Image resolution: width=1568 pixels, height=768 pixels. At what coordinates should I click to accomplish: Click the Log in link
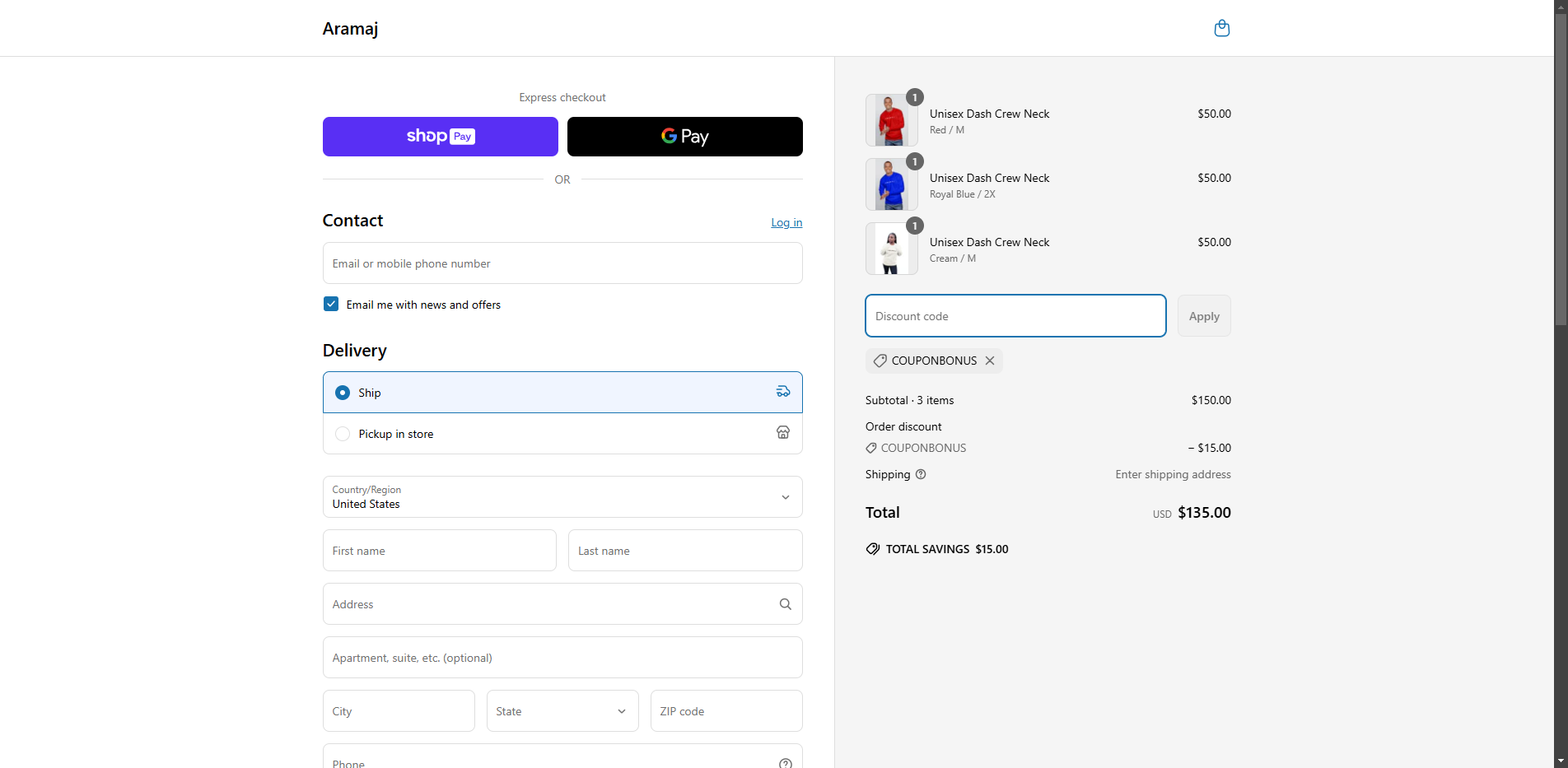coord(786,222)
